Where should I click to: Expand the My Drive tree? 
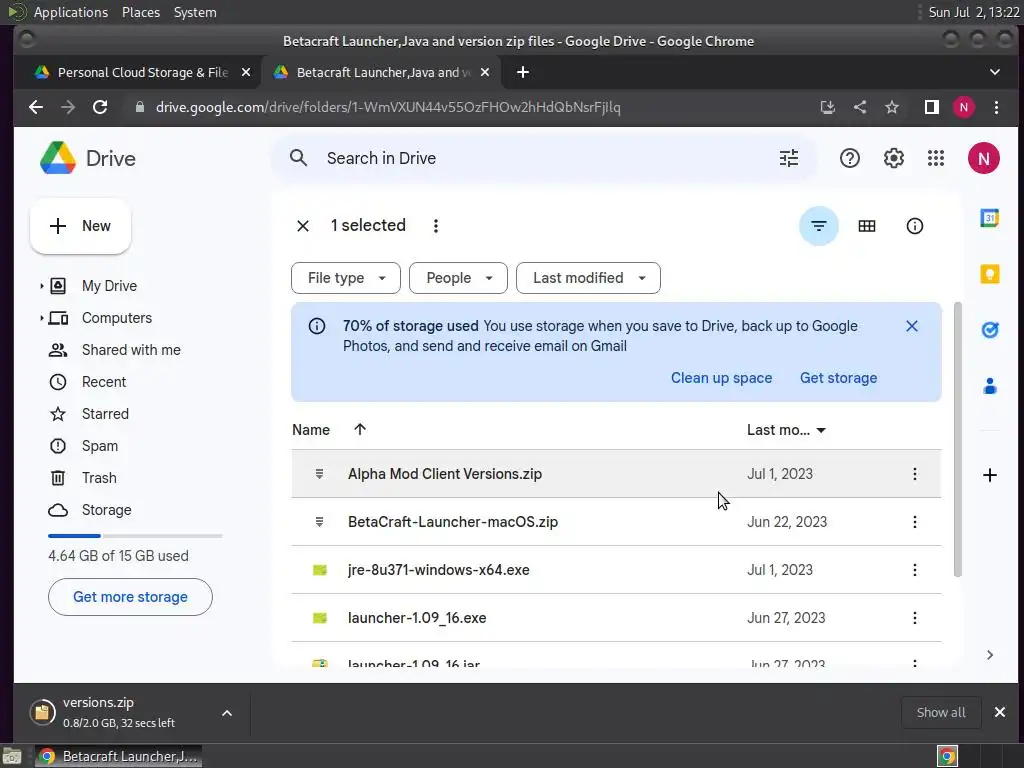42,286
